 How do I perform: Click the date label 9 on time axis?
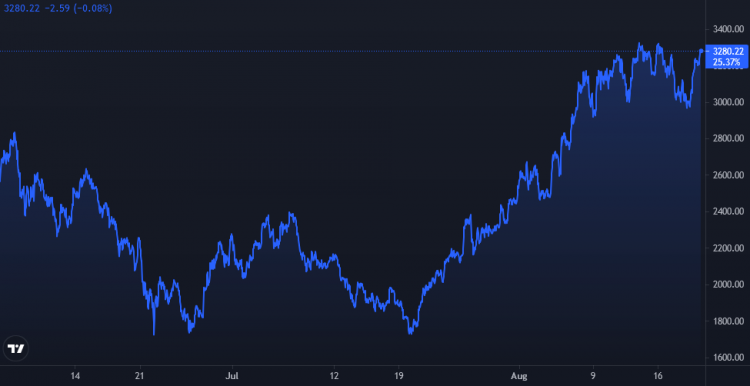[x=593, y=376]
